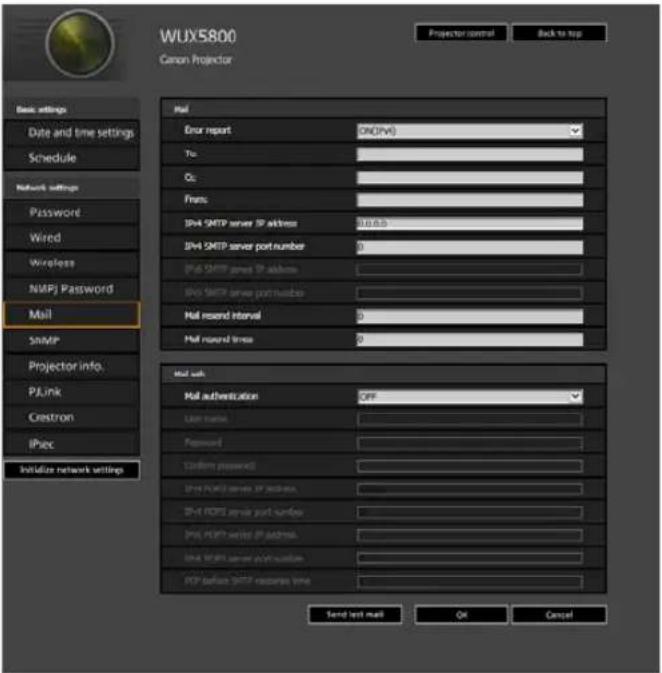The height and width of the screenshot is (673, 662).
Task: Click the Back to top button
Action: click(x=559, y=33)
